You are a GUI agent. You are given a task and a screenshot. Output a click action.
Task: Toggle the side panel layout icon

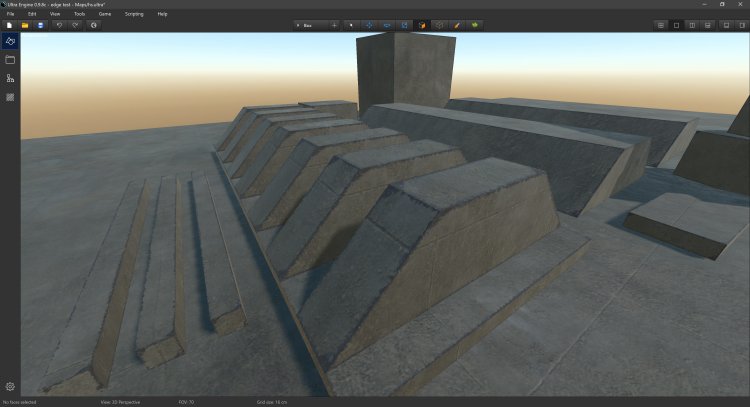coord(742,25)
